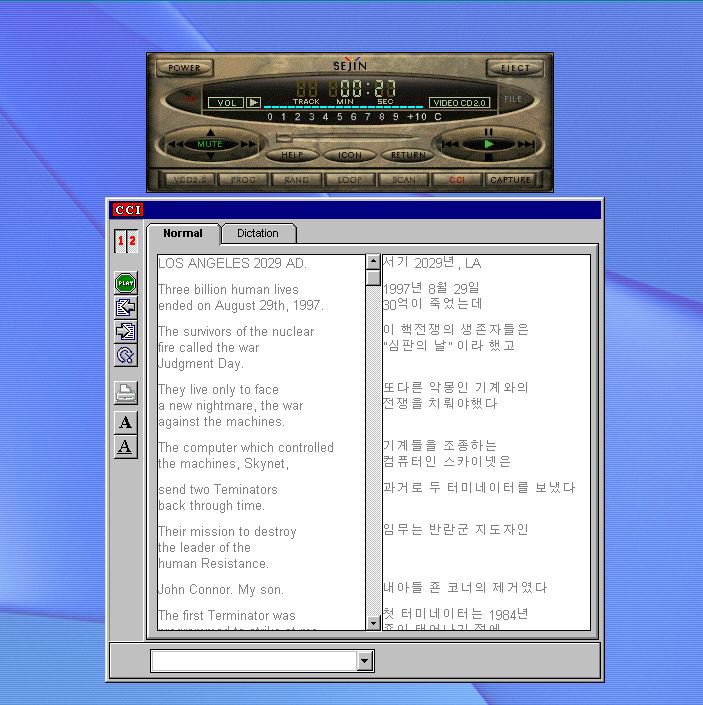
Task: Click the player seek slider handle
Action: [284, 137]
